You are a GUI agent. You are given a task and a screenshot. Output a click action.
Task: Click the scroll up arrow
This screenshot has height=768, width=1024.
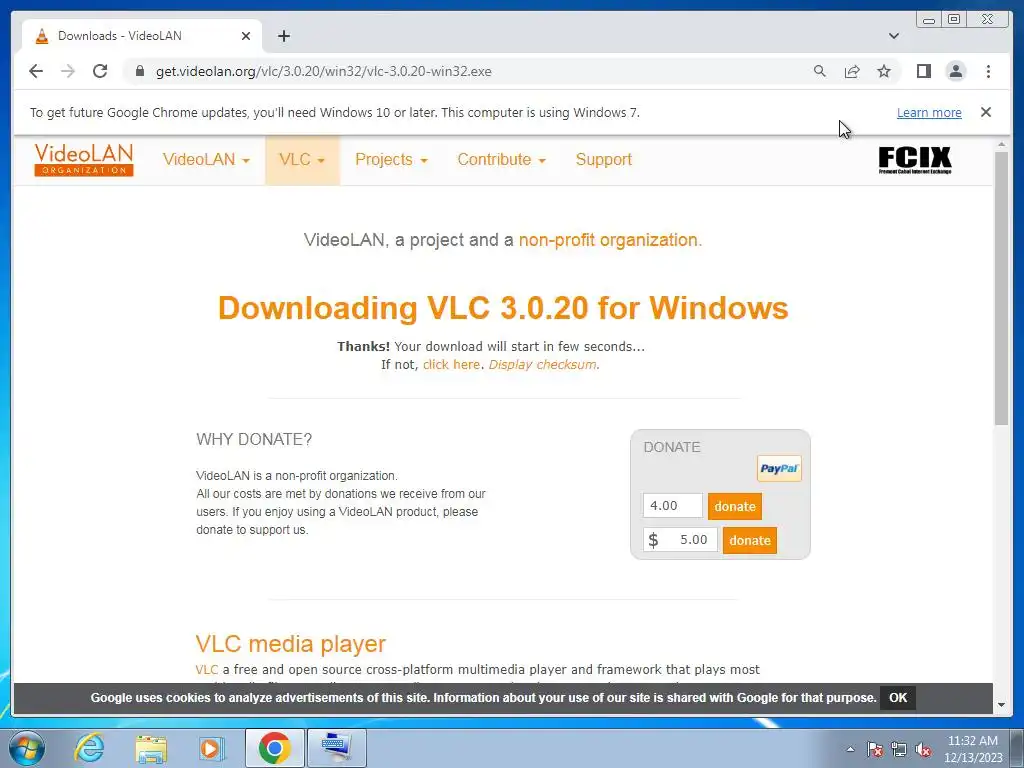(1002, 144)
